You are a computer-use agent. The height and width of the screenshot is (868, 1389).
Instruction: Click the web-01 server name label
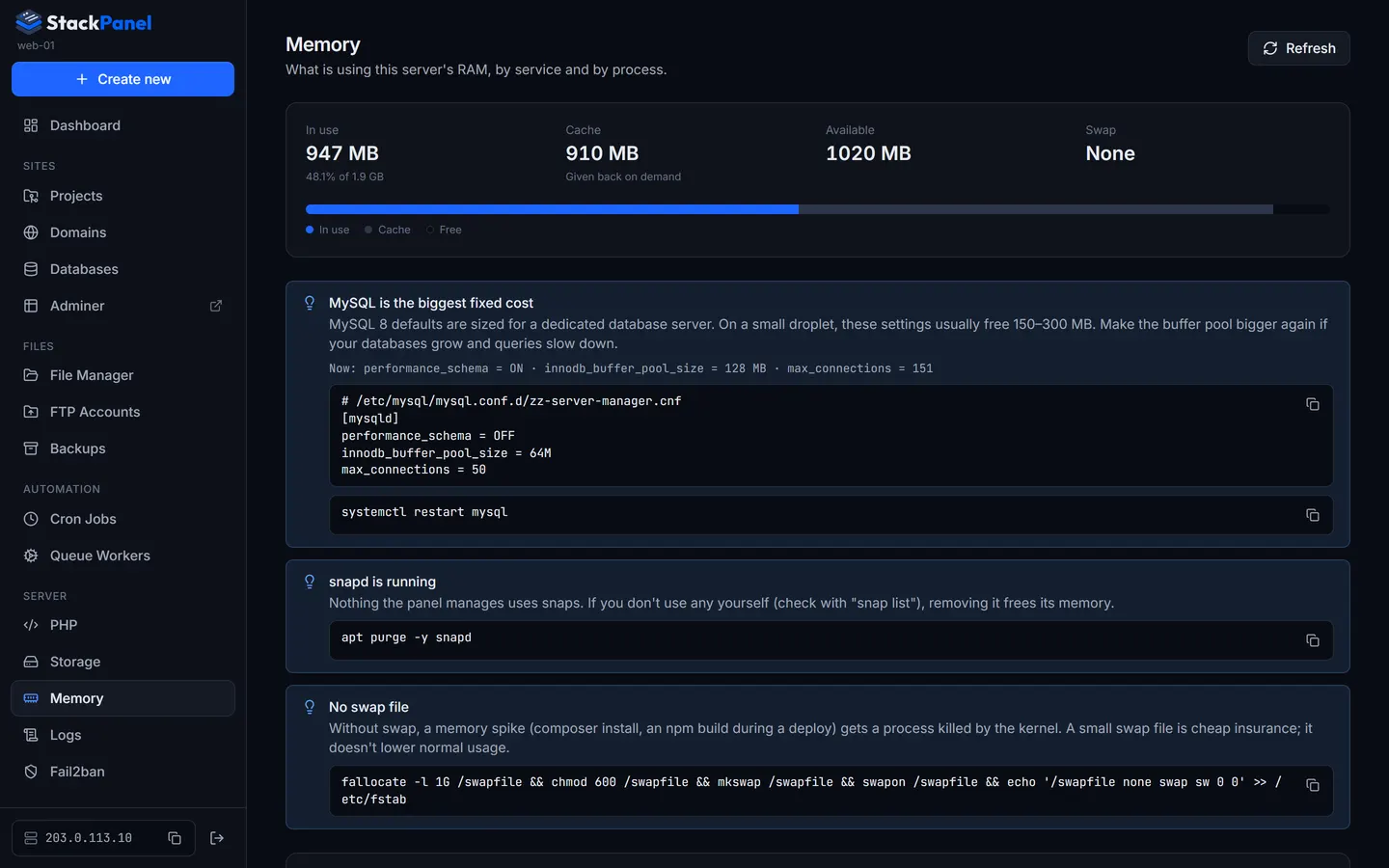coord(36,45)
